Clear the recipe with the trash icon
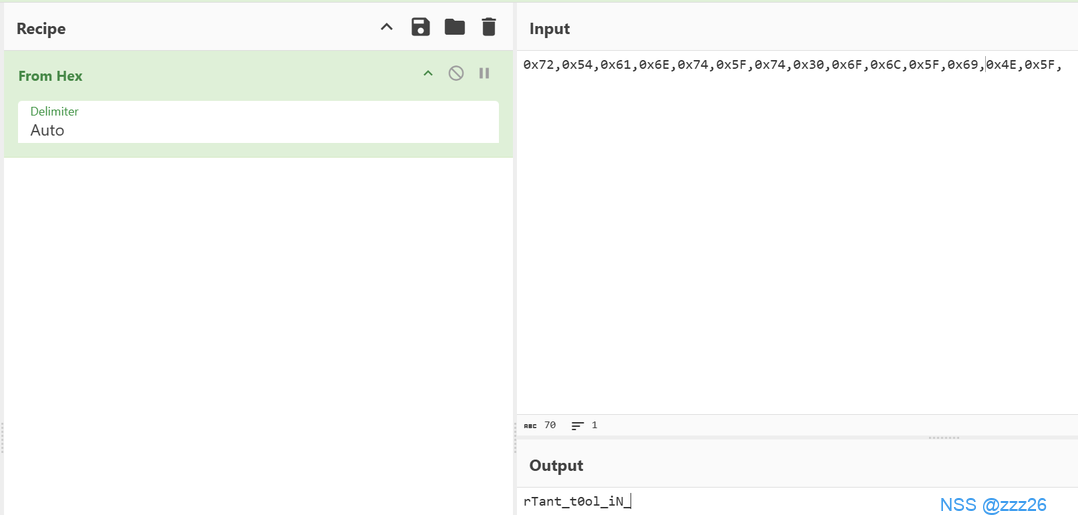Screen dimensions: 1078x515 [489, 27]
